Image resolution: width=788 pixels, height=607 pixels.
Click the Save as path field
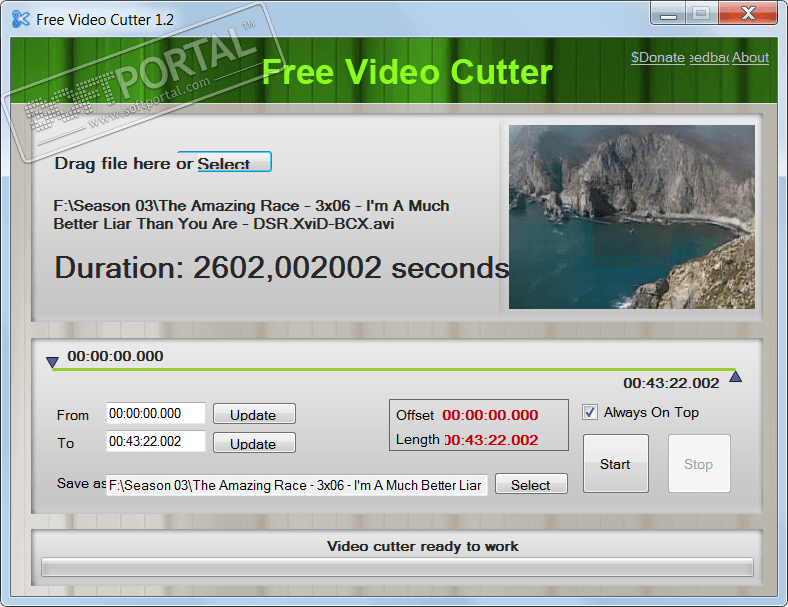point(297,485)
